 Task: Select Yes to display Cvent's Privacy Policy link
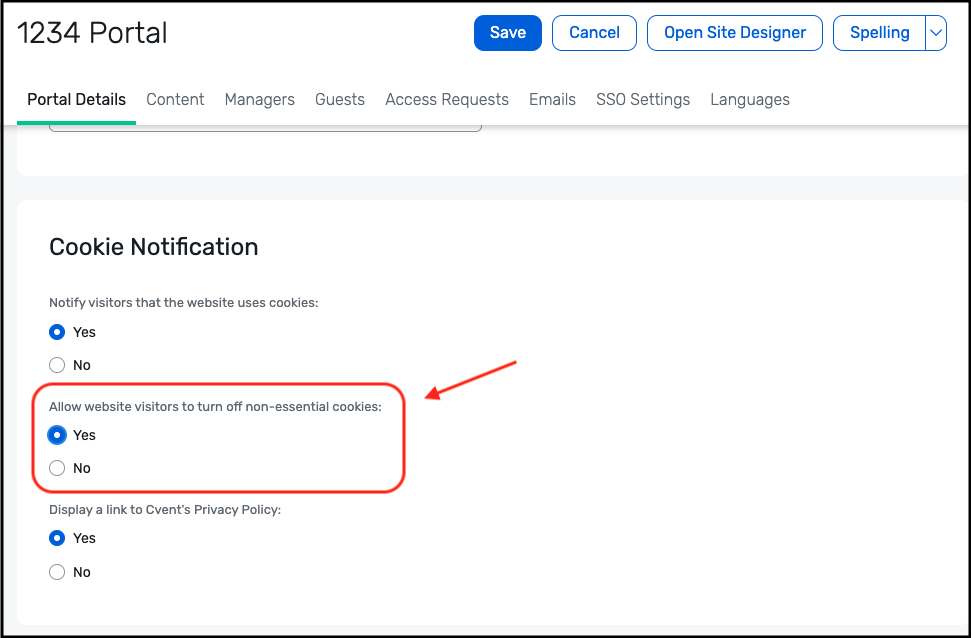(x=57, y=538)
